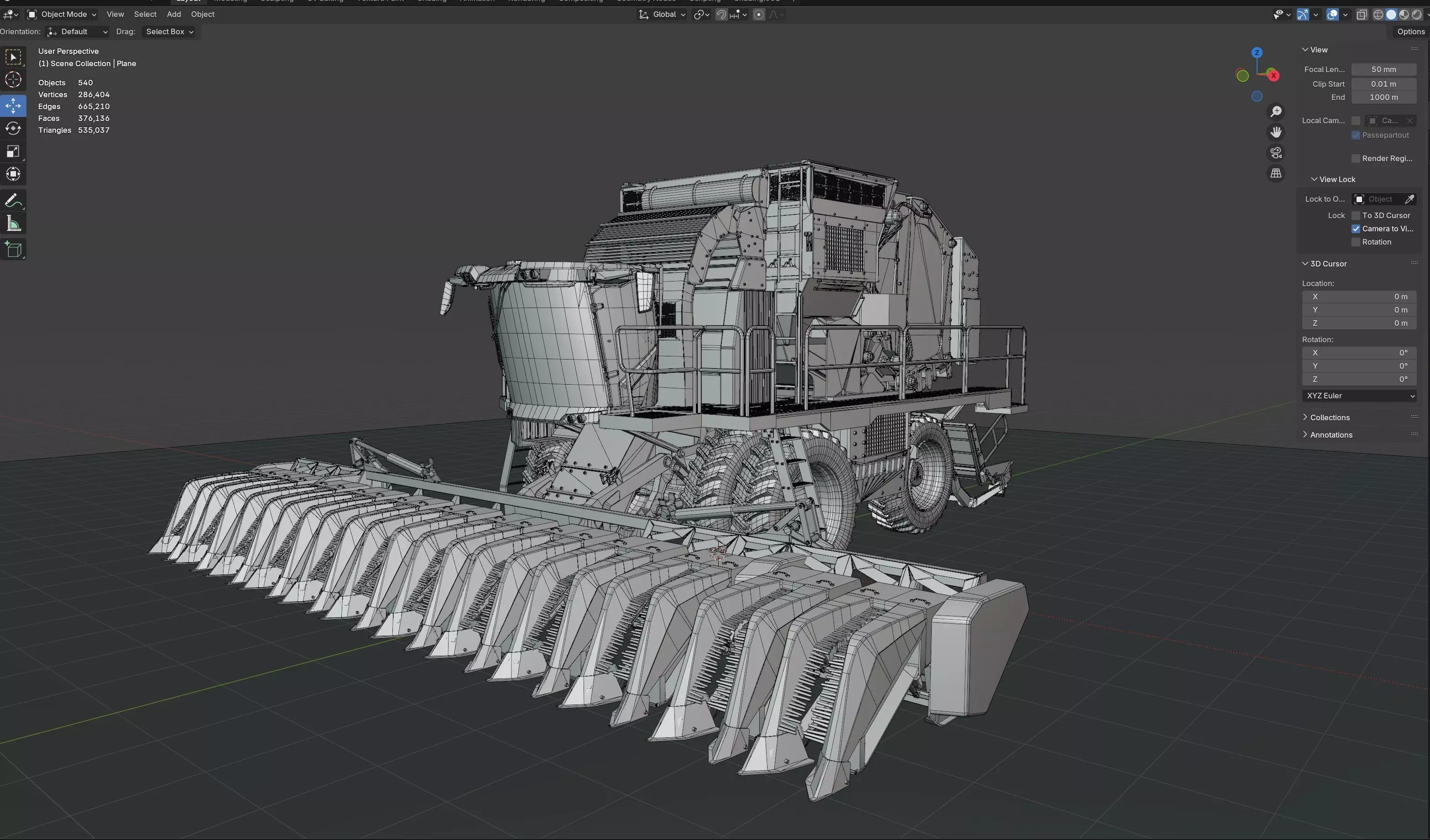Screen dimensions: 1430x840
Task: Open the Object menu
Action: coord(203,15)
